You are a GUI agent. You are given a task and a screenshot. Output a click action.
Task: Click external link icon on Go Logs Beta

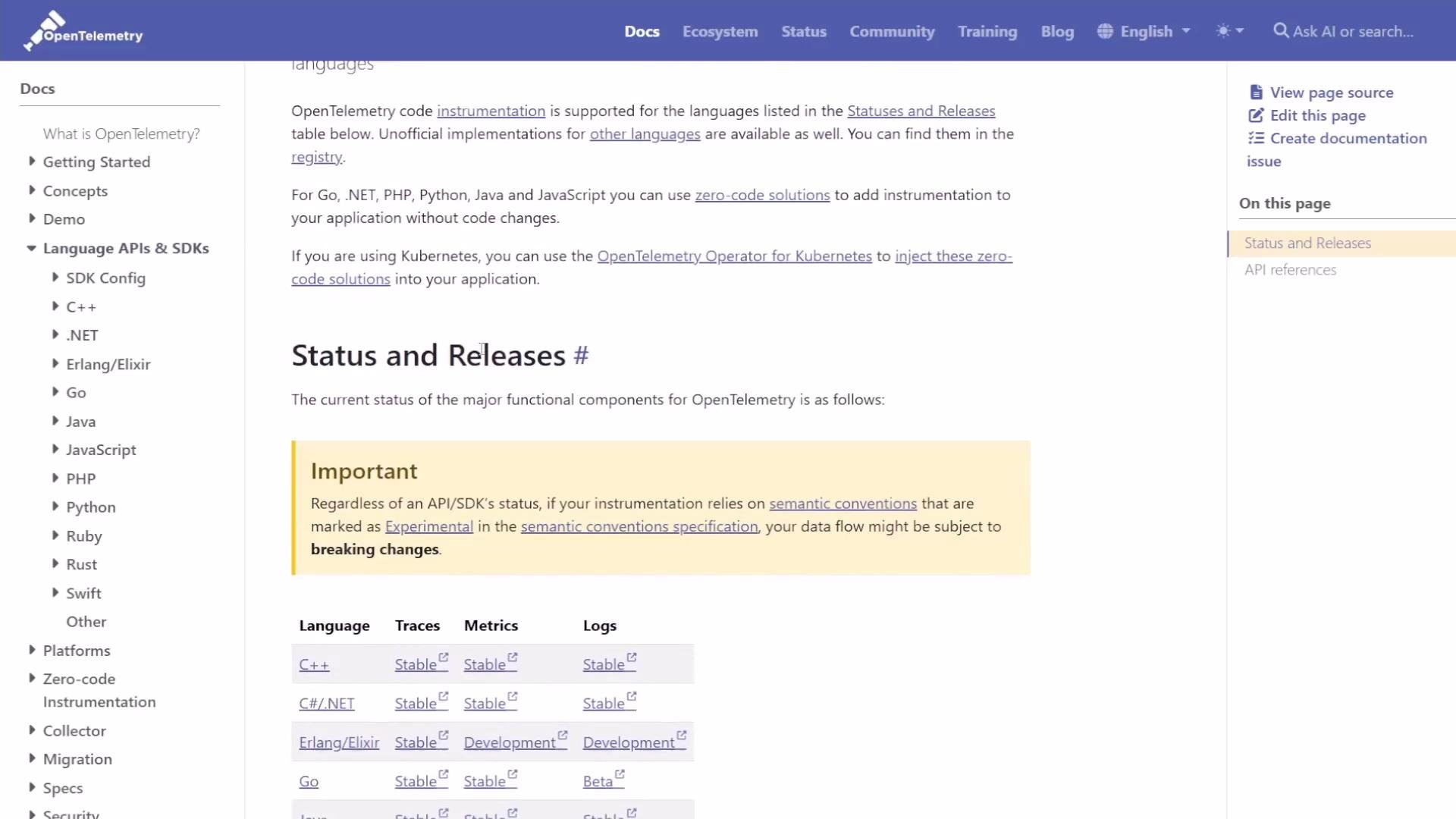620,774
